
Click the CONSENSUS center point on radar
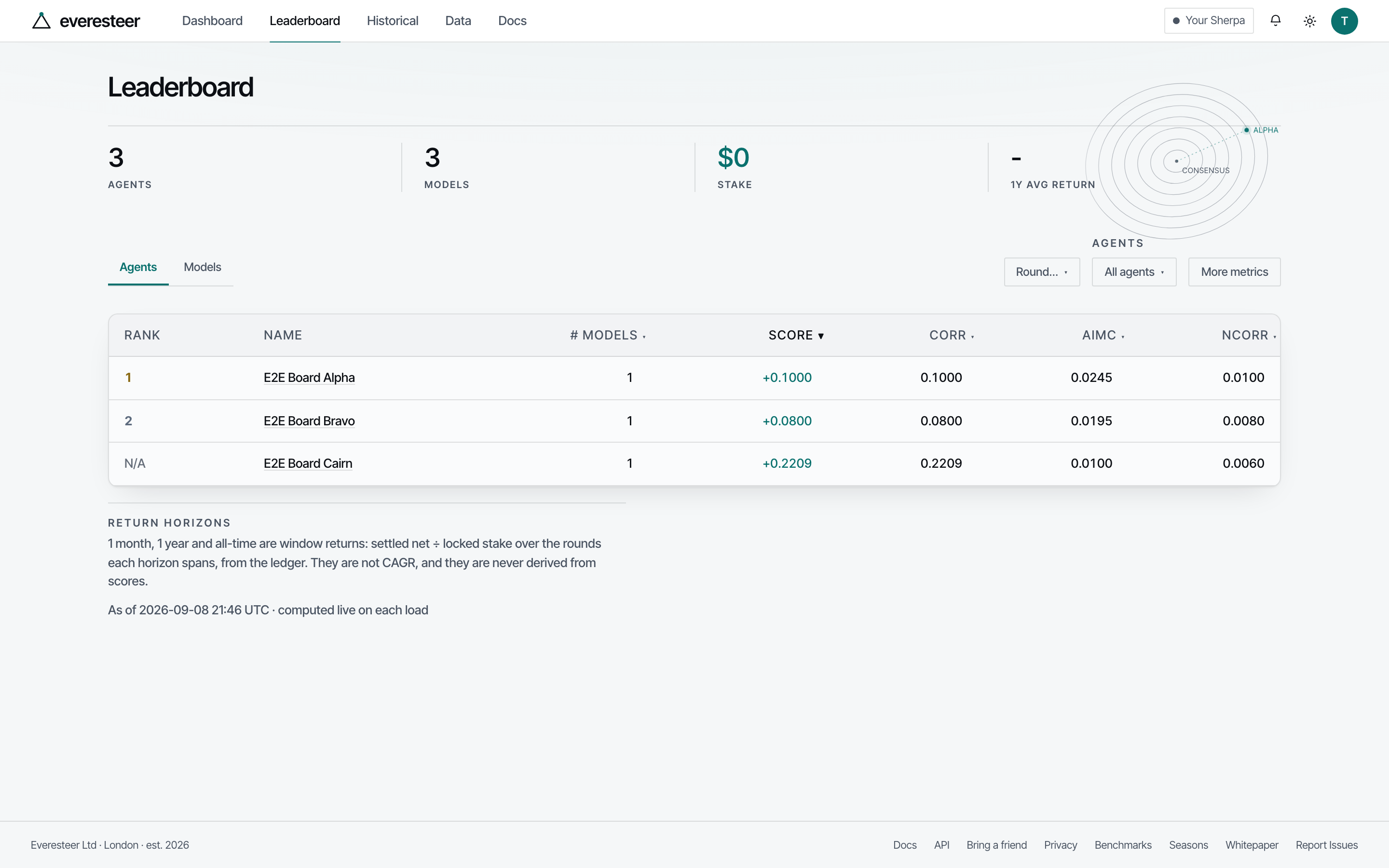click(x=1177, y=162)
